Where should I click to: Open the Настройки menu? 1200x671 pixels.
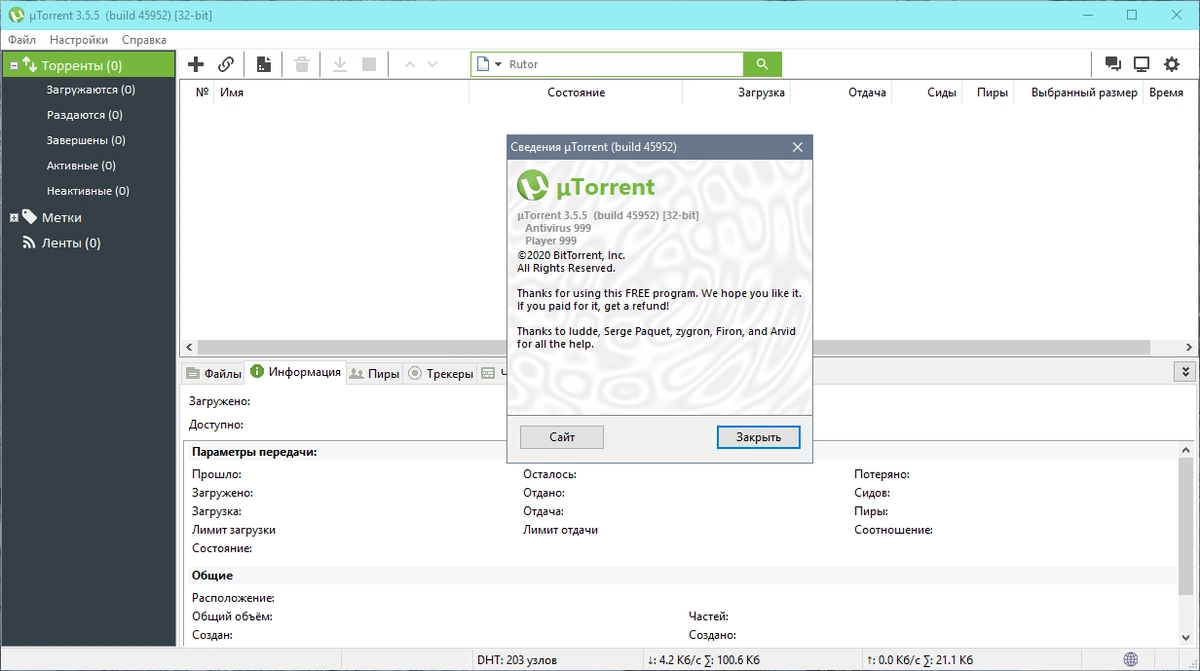pyautogui.click(x=79, y=40)
